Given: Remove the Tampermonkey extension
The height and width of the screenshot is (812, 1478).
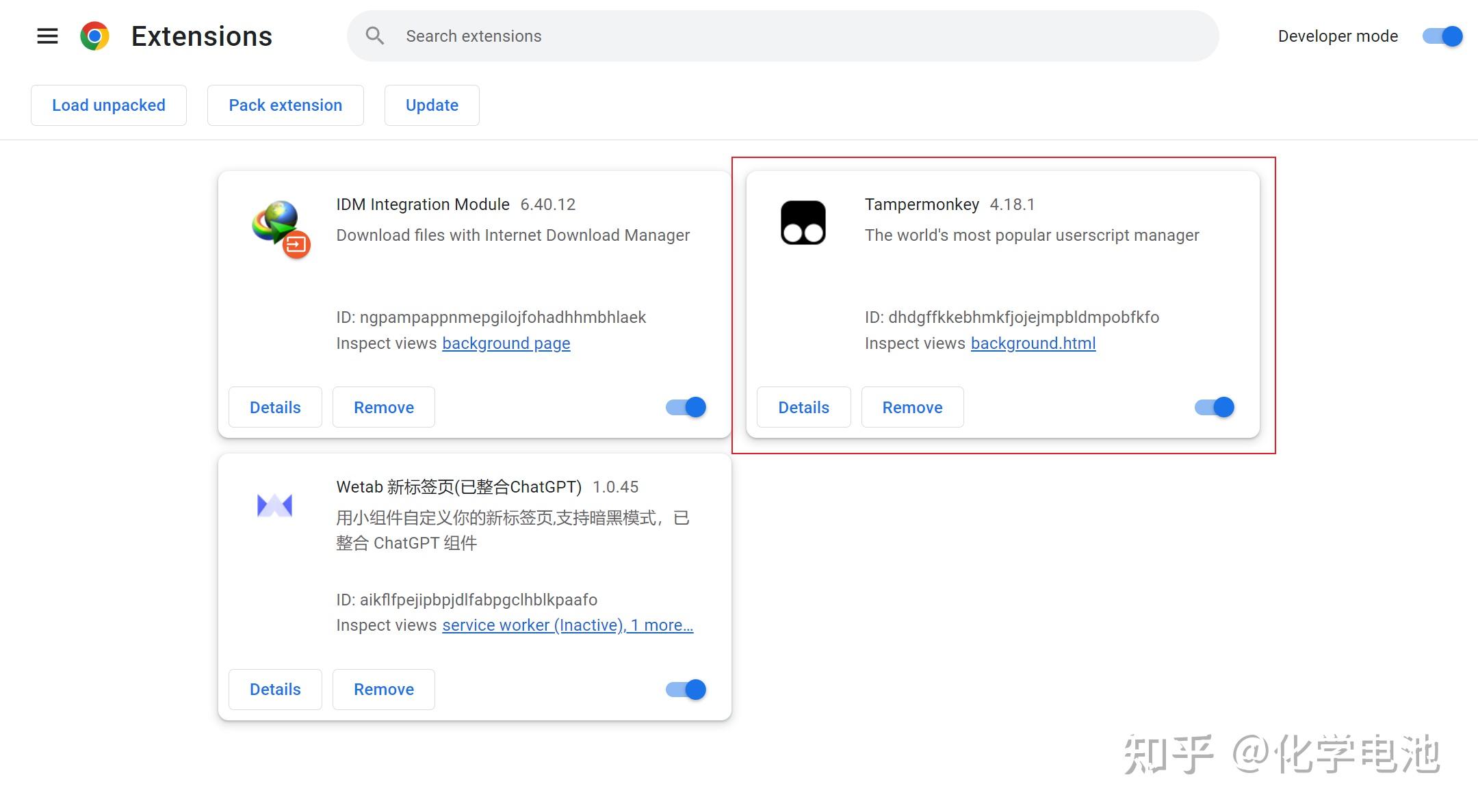Looking at the screenshot, I should click(x=913, y=407).
